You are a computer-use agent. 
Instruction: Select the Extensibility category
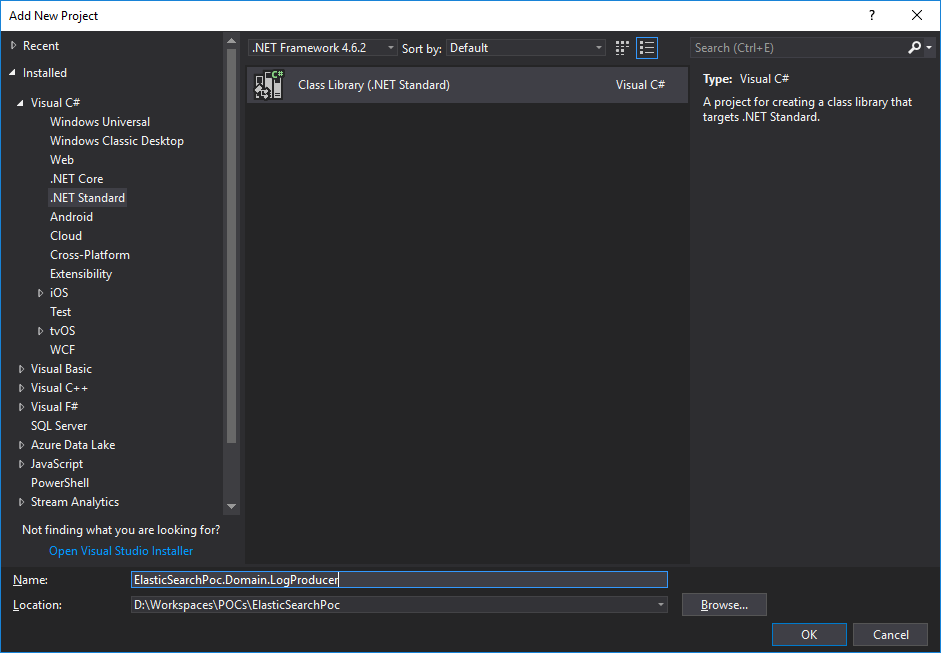(81, 274)
